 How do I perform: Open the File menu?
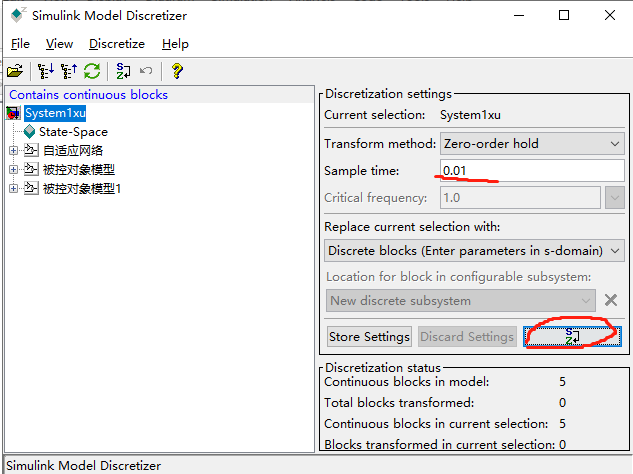click(x=20, y=44)
